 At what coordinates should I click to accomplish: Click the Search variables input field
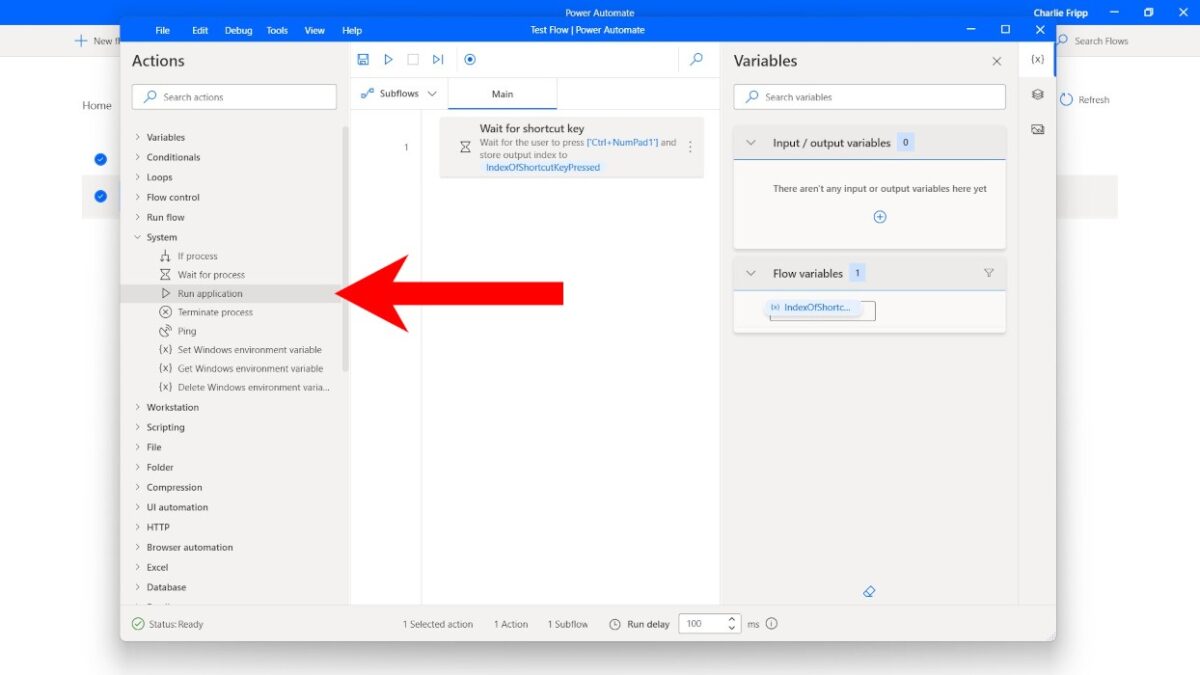[x=868, y=96]
